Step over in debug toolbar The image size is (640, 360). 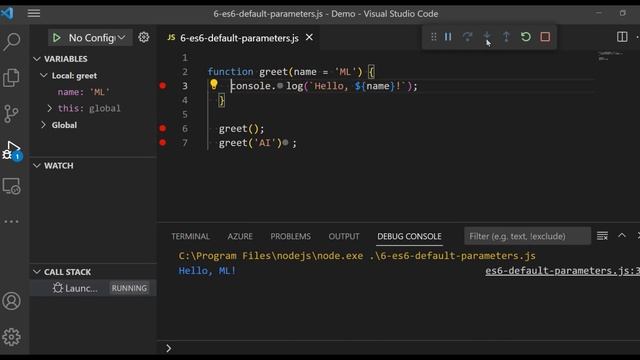[x=467, y=37]
